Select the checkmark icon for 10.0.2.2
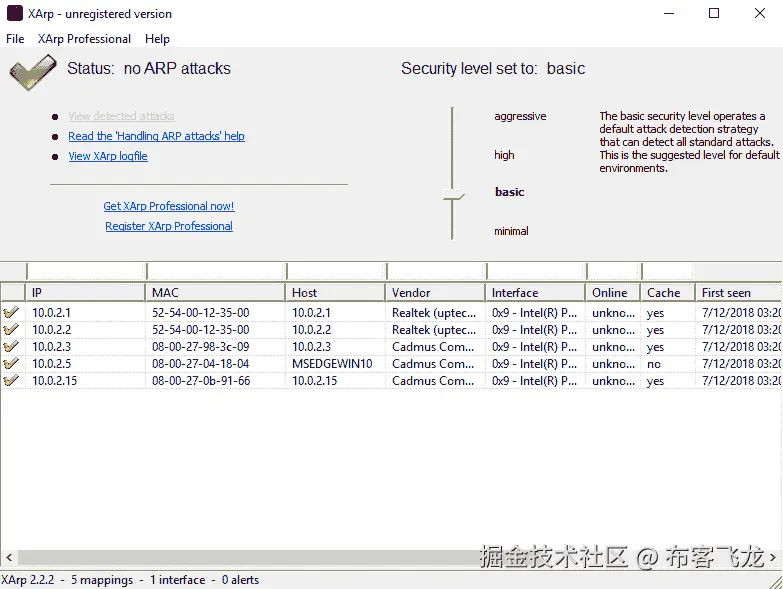This screenshot has height=589, width=783. click(x=11, y=329)
